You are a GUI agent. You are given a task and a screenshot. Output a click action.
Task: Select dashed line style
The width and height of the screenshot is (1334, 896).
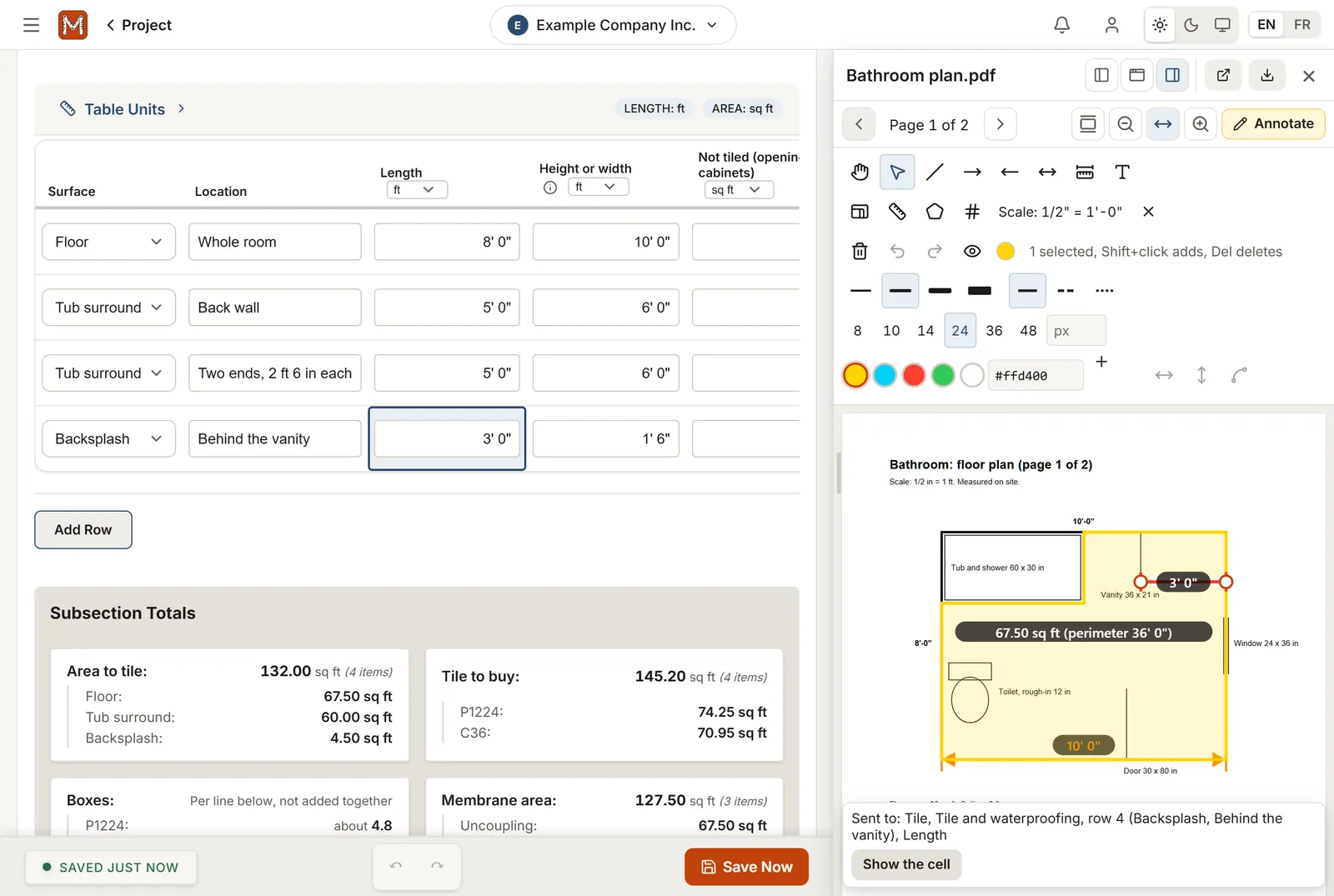point(1066,291)
